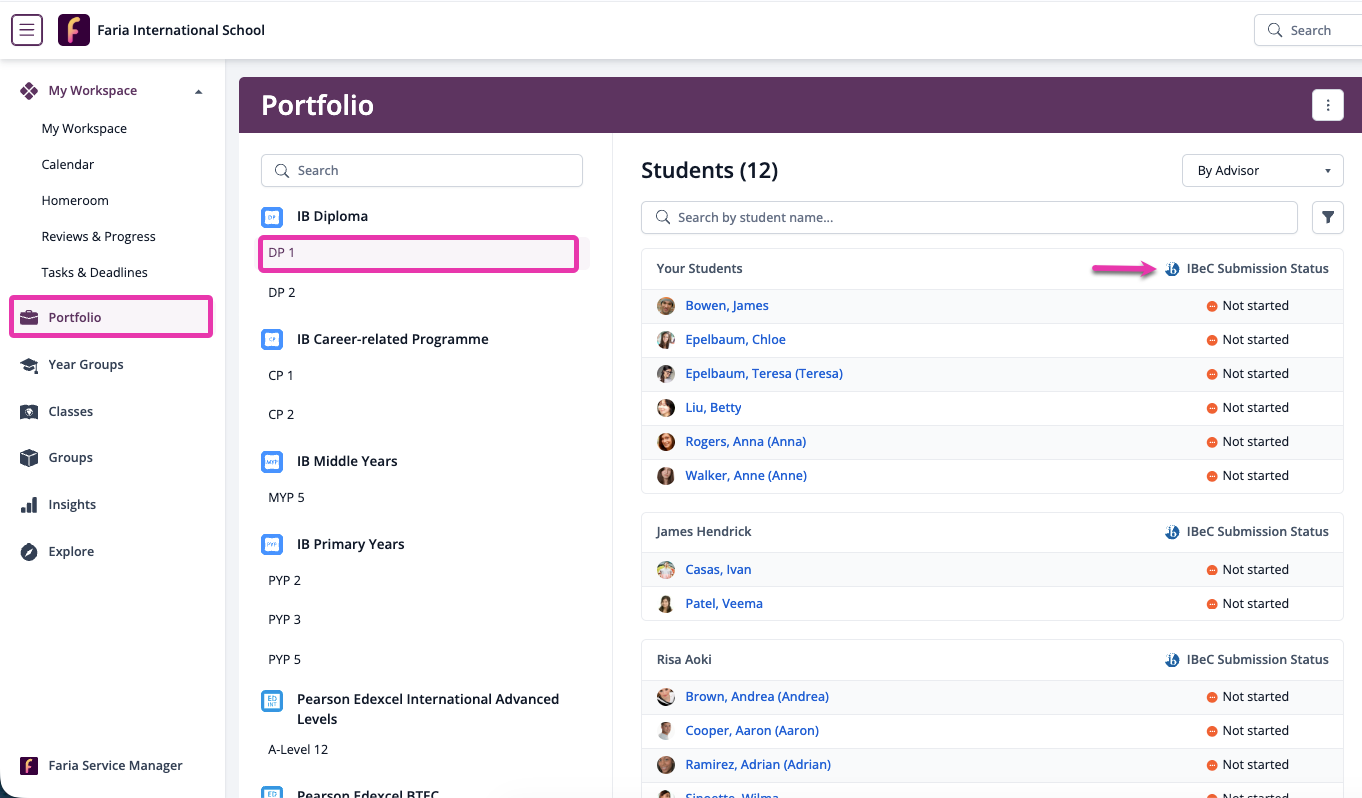Click the Insights bar chart icon
The image size is (1362, 798).
(x=29, y=505)
